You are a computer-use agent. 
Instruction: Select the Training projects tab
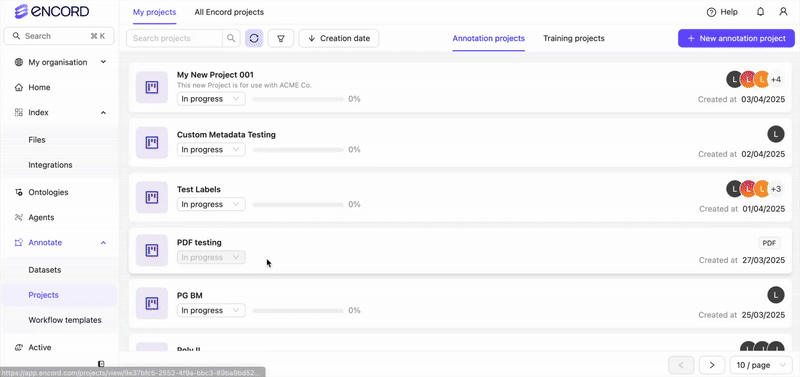[573, 38]
